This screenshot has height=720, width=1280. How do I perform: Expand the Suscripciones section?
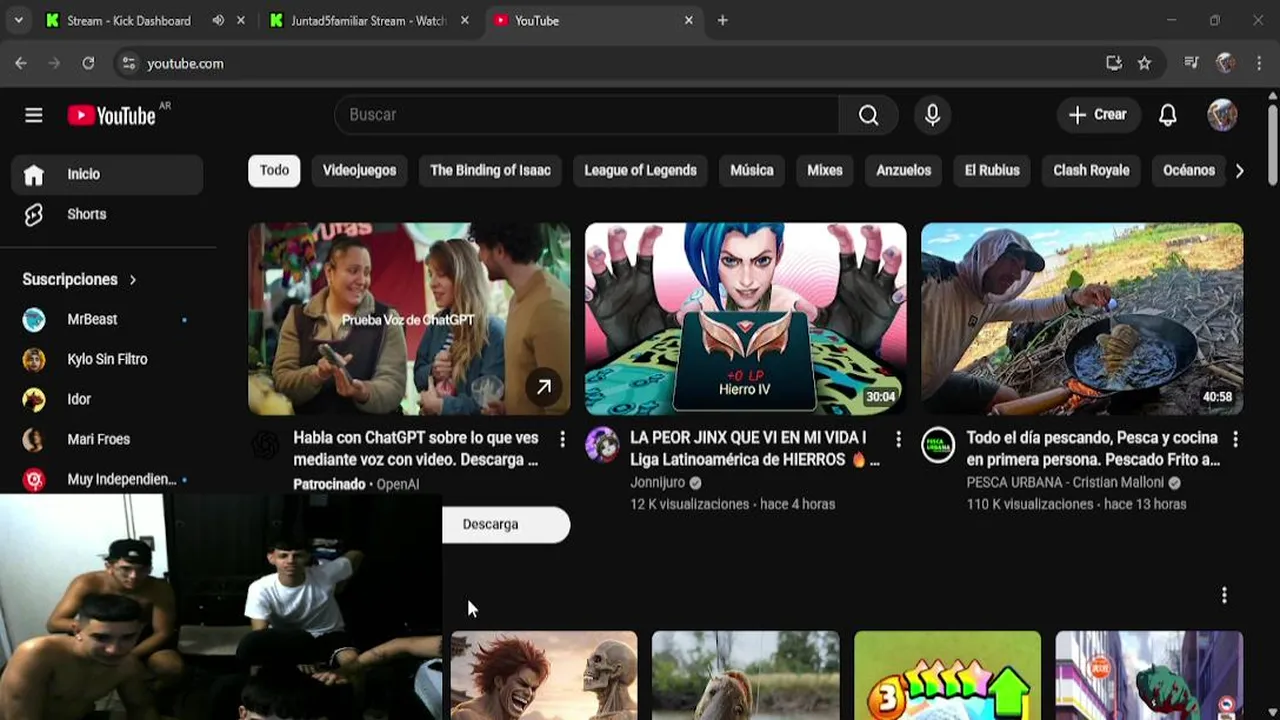(x=80, y=279)
